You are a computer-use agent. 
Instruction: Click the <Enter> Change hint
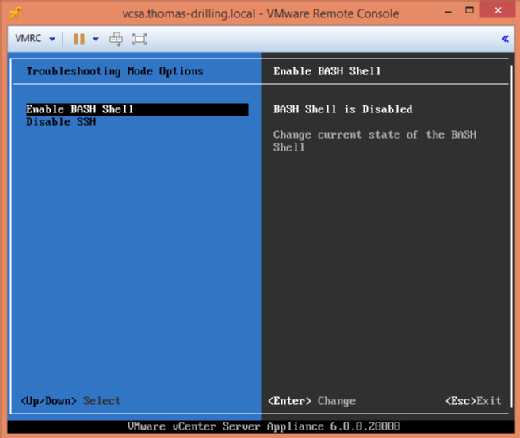(312, 401)
